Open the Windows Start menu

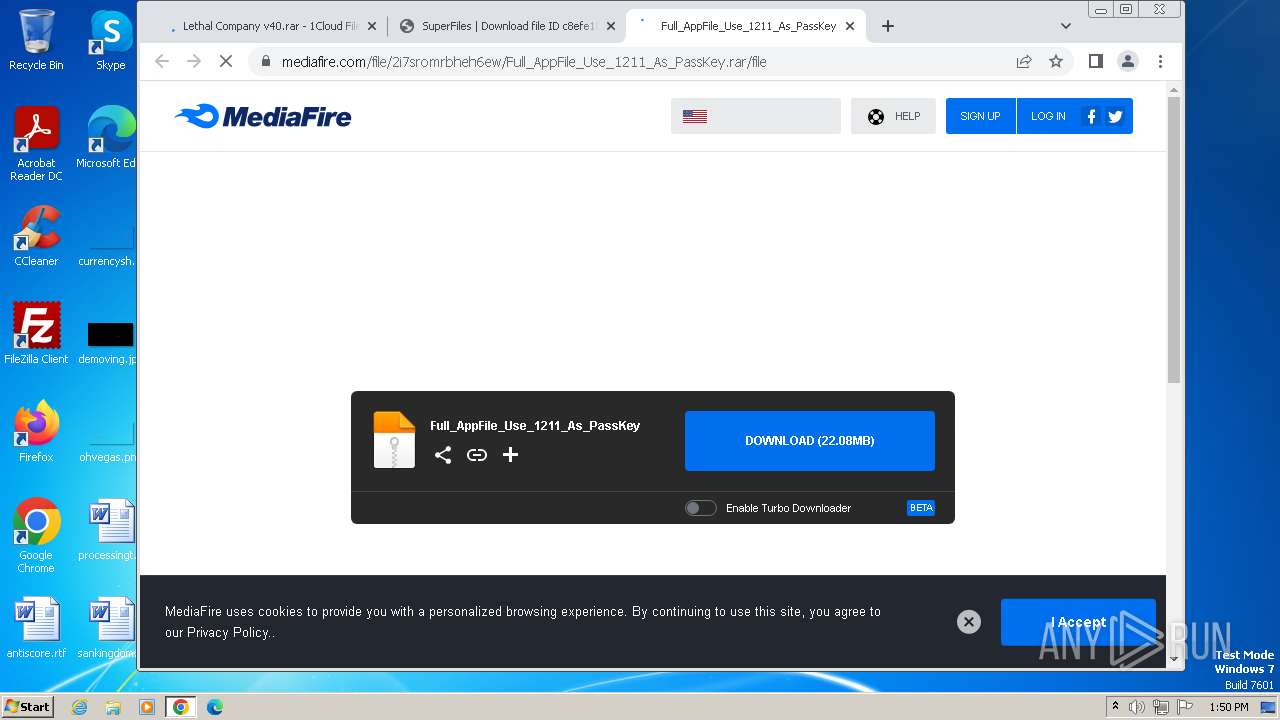pyautogui.click(x=27, y=707)
